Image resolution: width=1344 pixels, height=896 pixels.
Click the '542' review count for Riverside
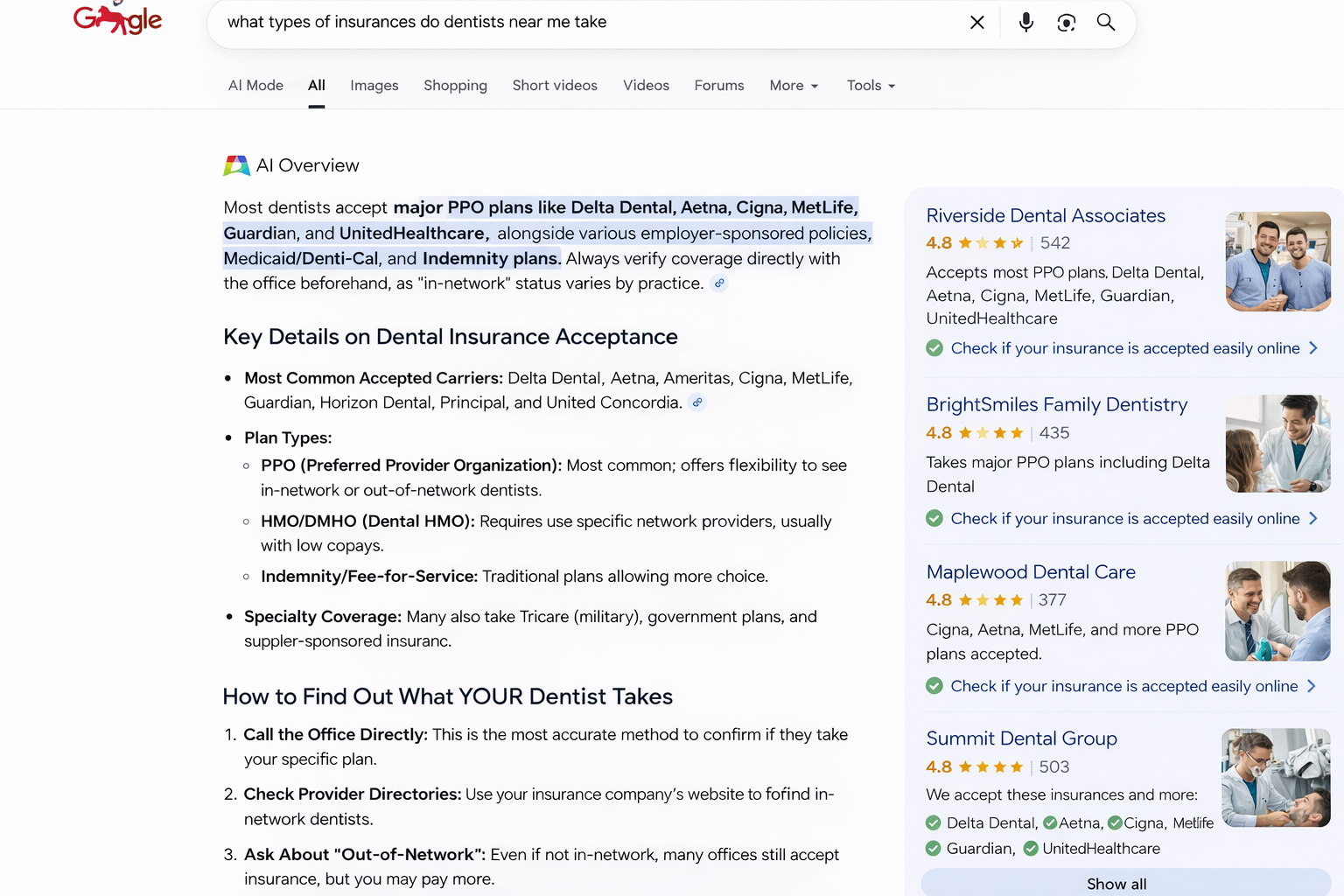coord(1055,243)
